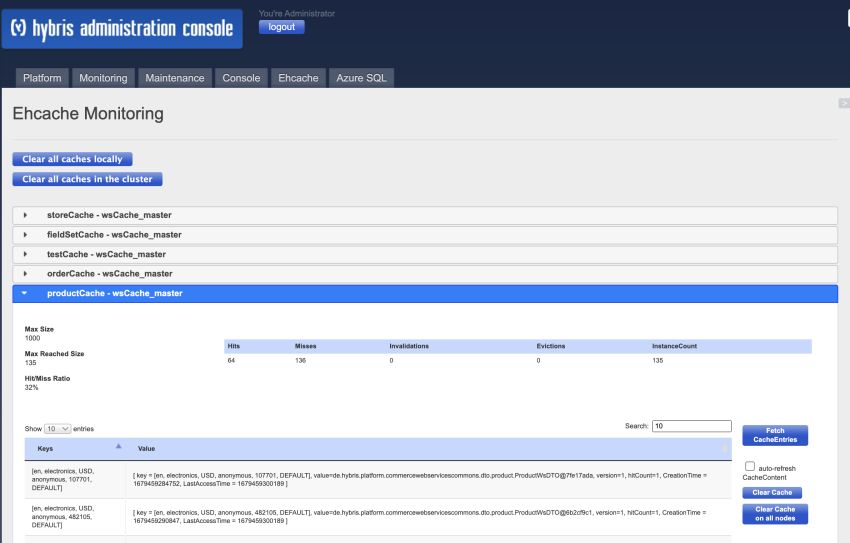The image size is (850, 543).
Task: Click the Fetch CacheEntries button
Action: 775,435
